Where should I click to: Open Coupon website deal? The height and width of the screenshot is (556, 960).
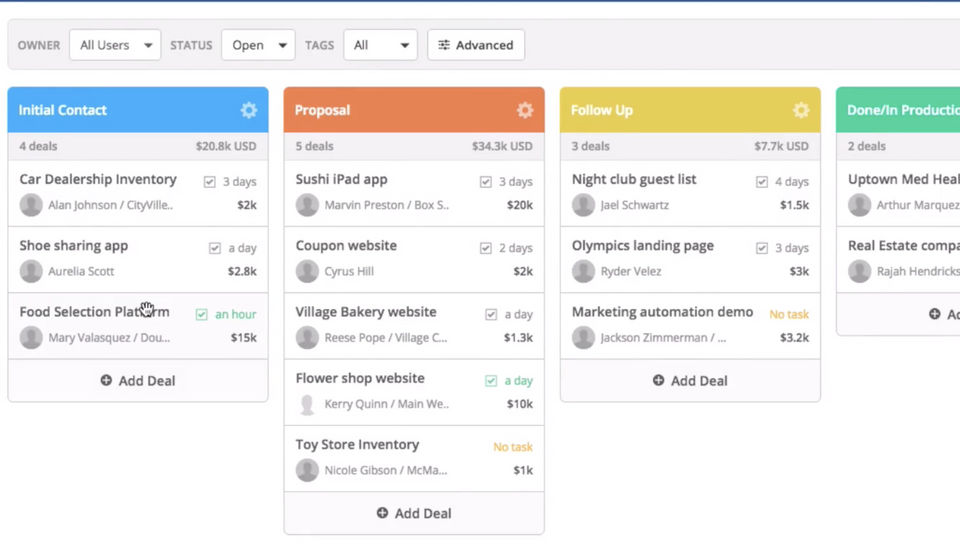tap(346, 246)
